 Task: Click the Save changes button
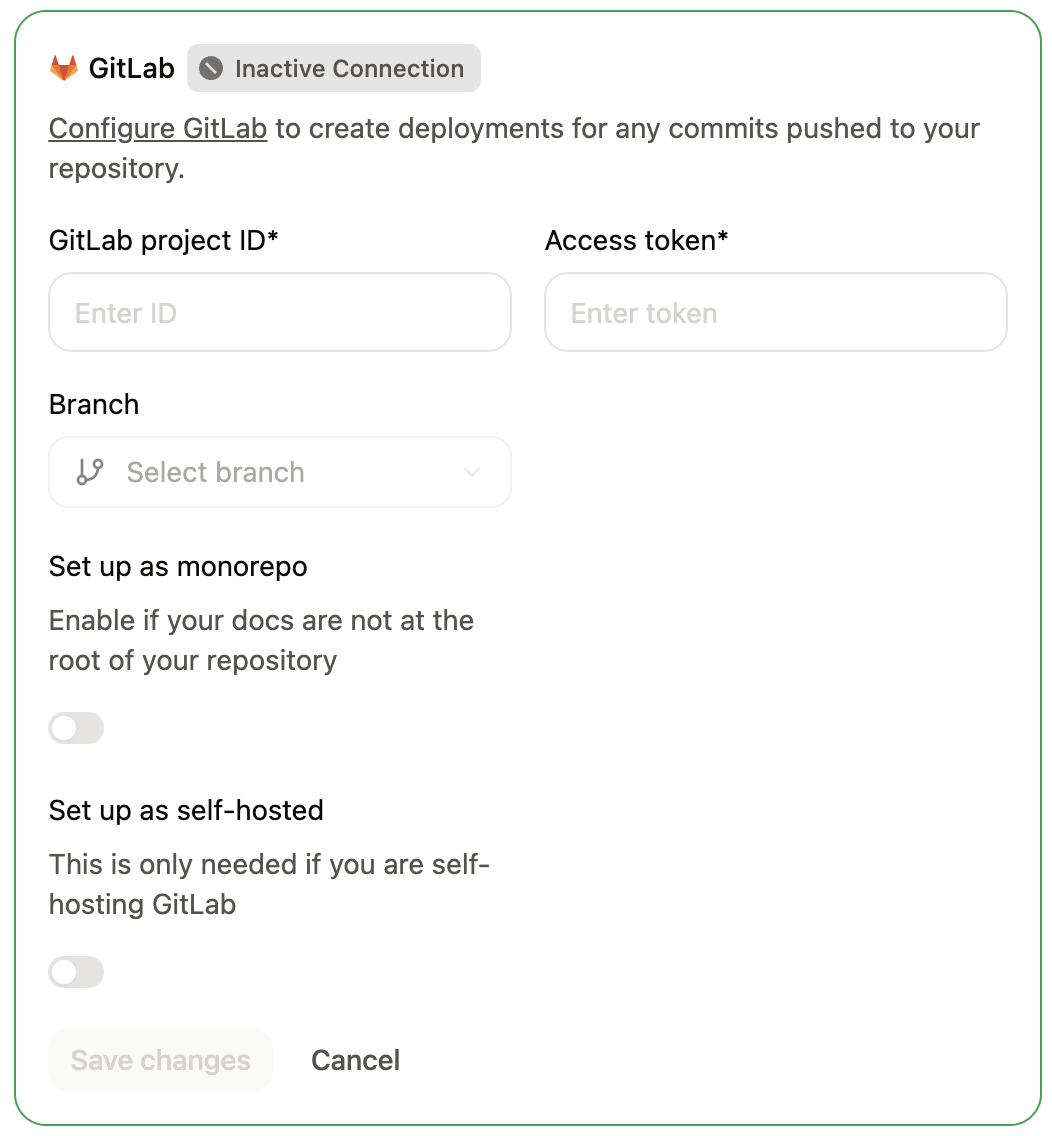pyautogui.click(x=160, y=1060)
